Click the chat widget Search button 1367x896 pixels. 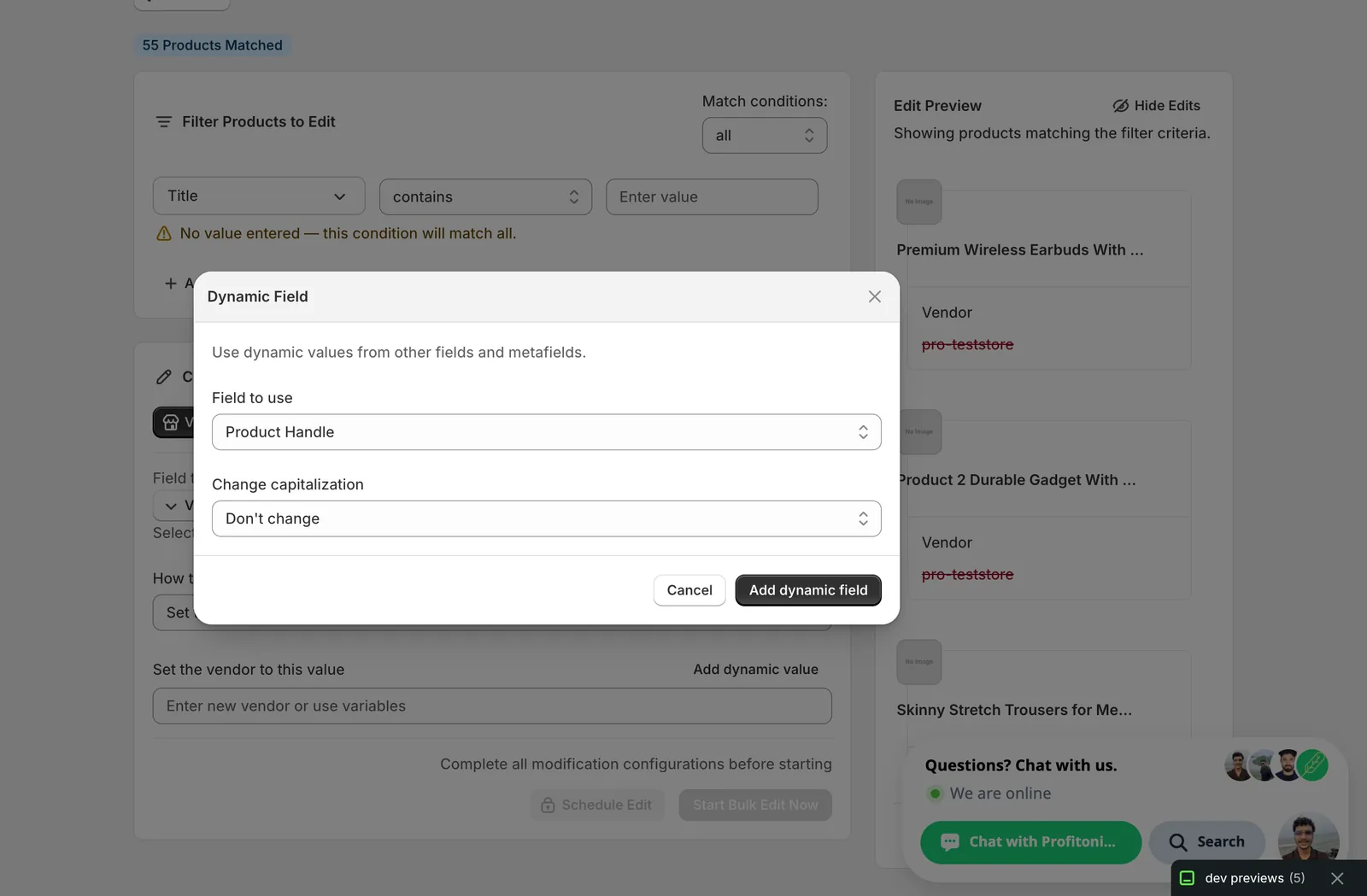pos(1206,842)
